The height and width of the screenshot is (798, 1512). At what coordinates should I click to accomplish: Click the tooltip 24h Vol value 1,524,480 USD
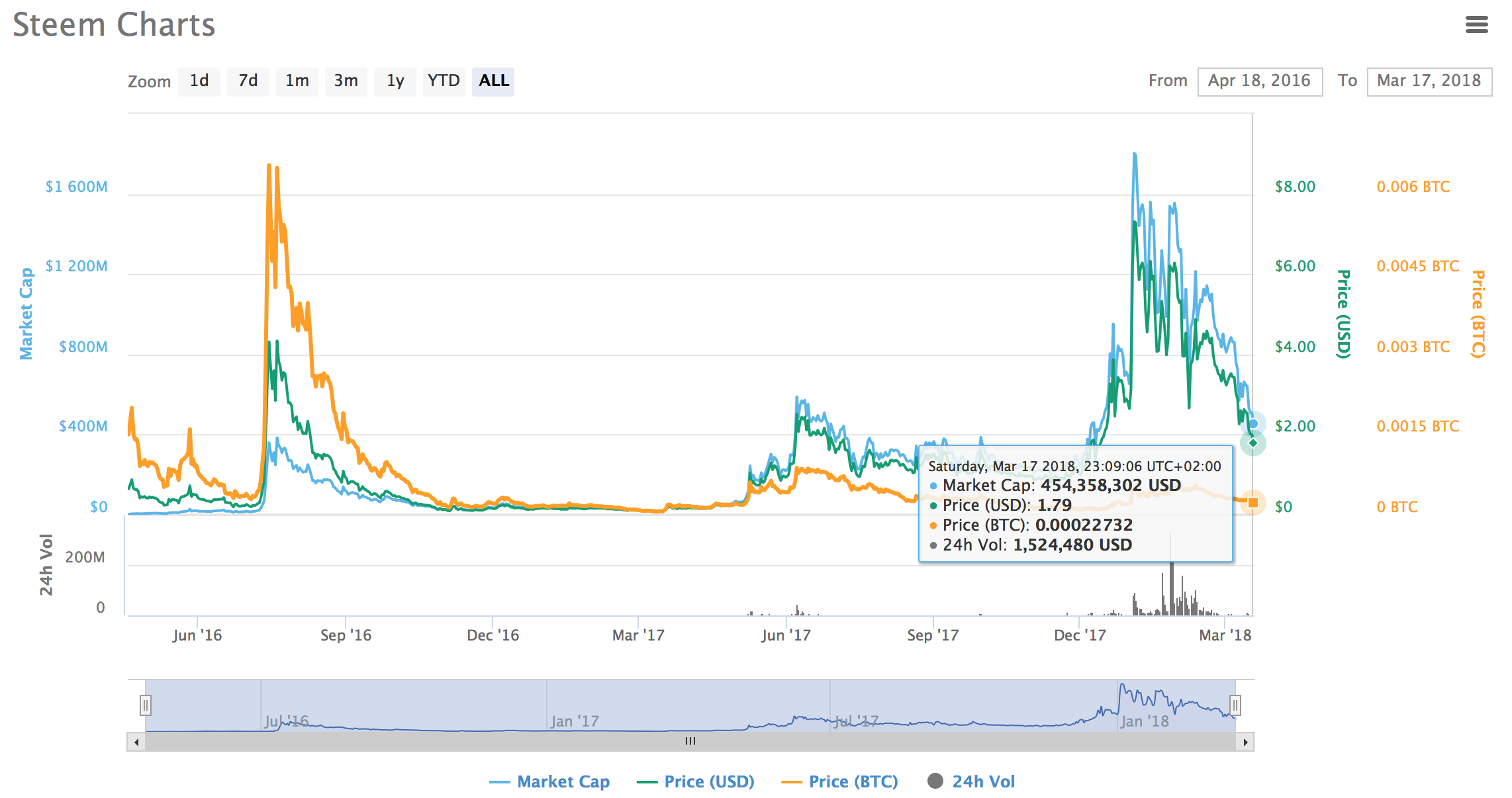click(1072, 545)
